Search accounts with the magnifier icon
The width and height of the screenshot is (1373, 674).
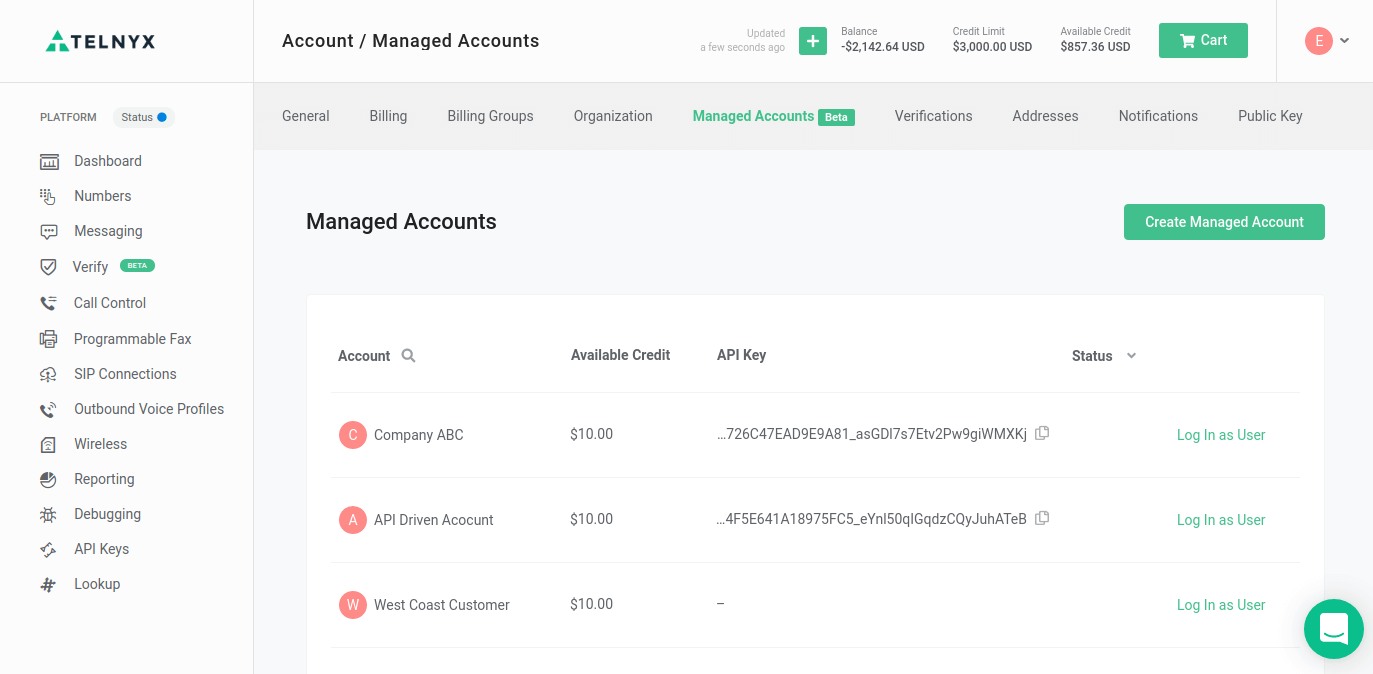(x=408, y=355)
